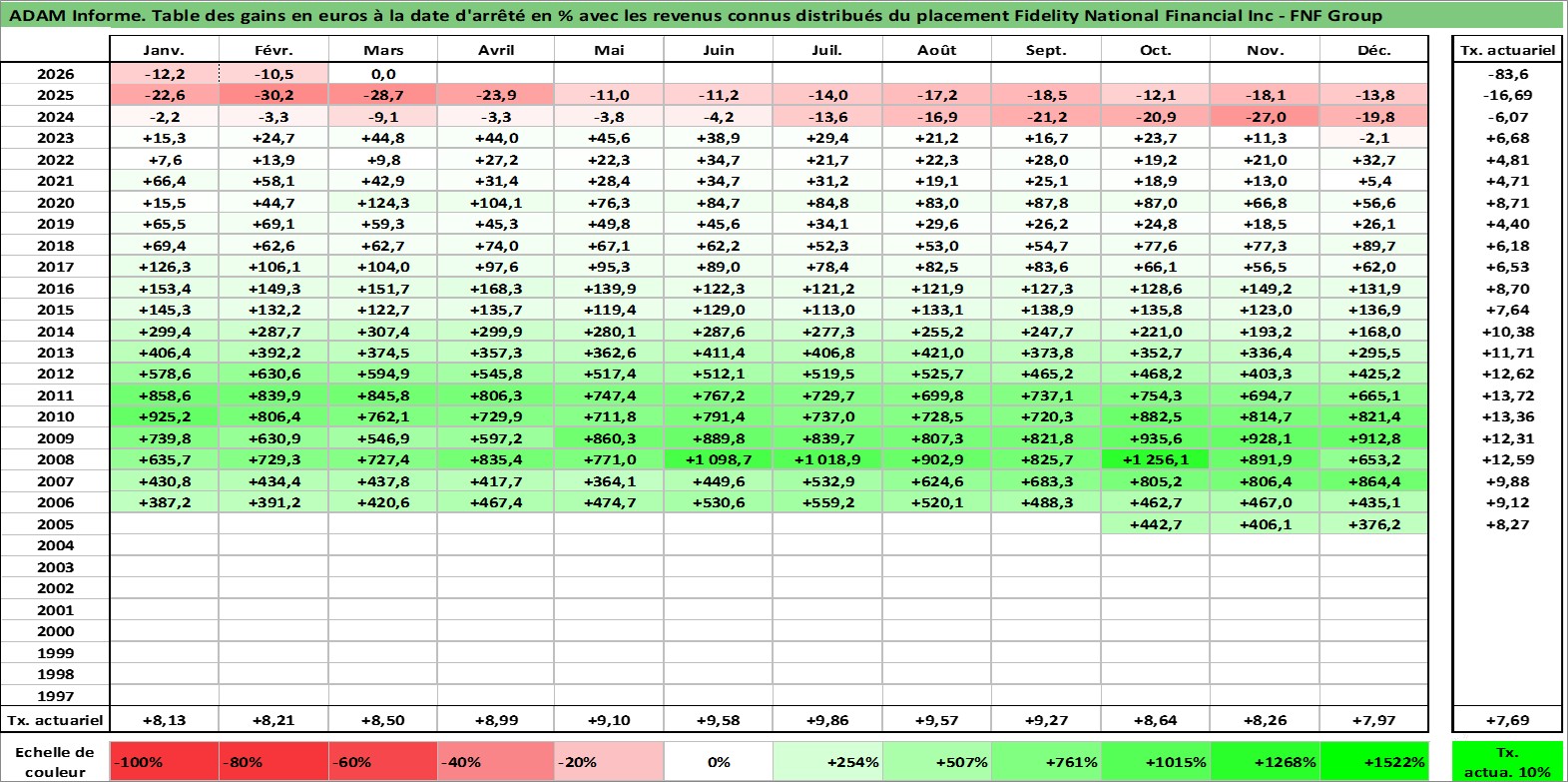Click the 0% white color scale swatch
This screenshot has width=1568, height=782.
[x=719, y=762]
